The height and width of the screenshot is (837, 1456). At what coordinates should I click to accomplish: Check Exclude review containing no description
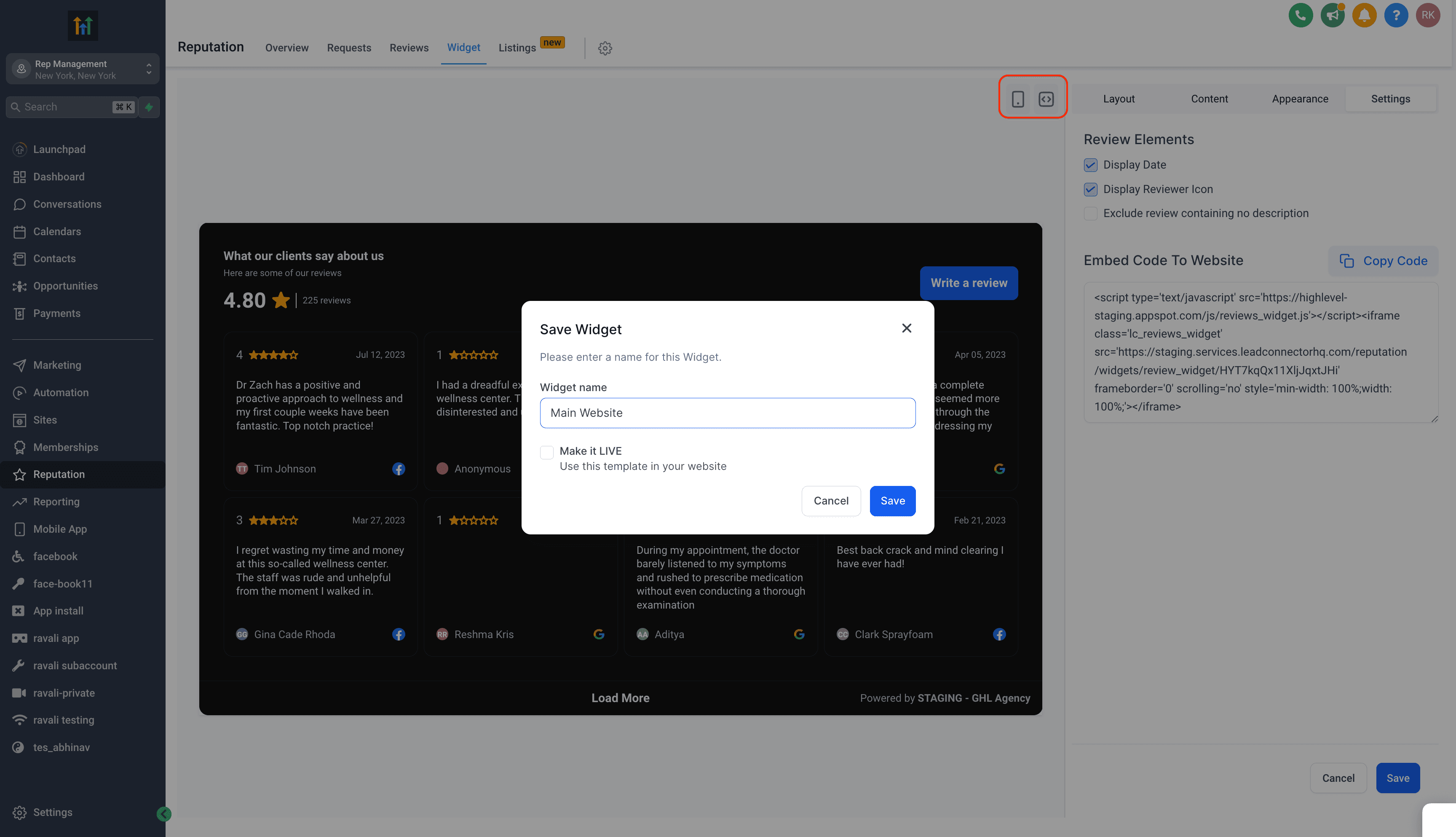[x=1091, y=213]
